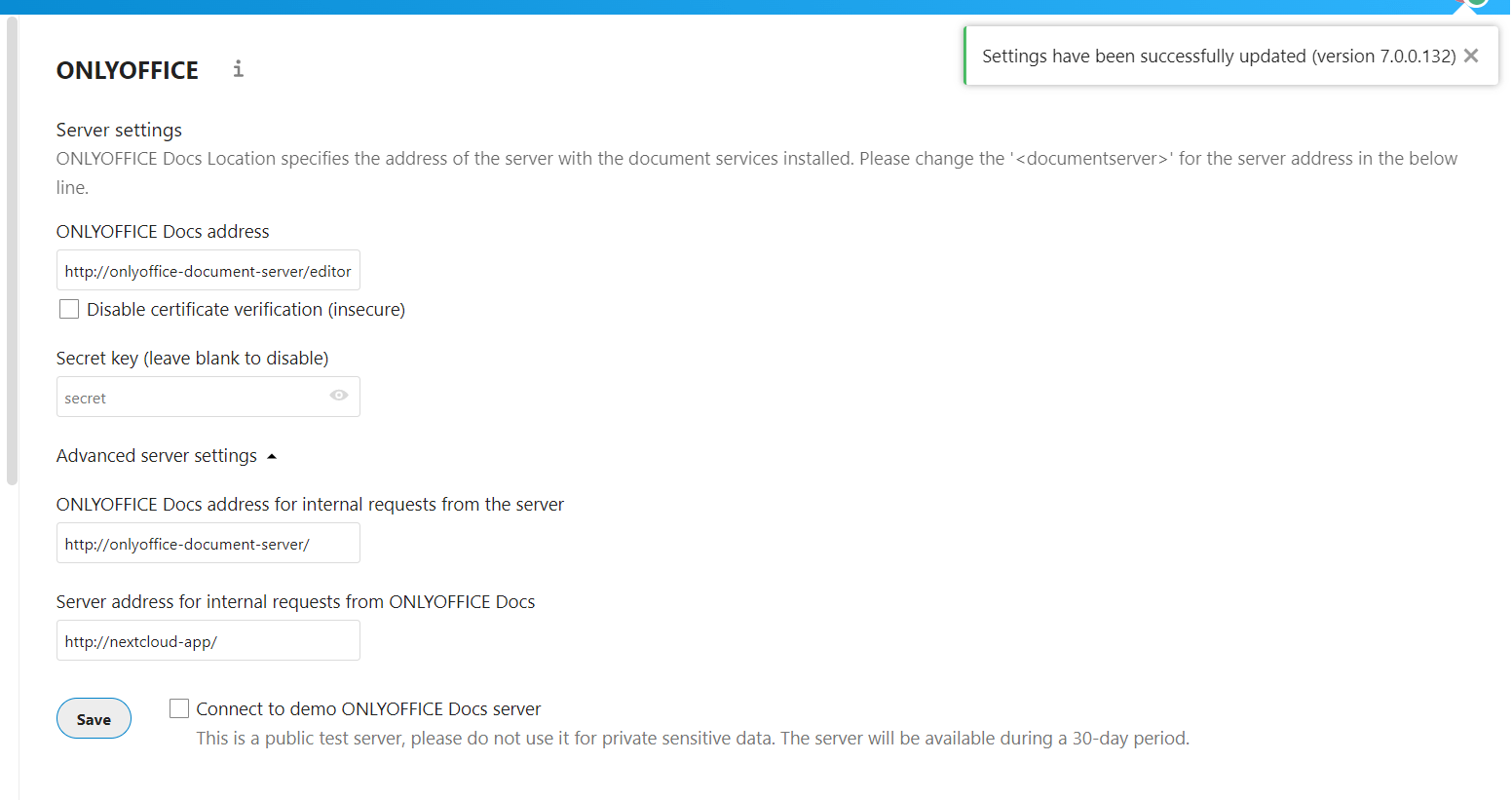
Task: Click Docs address for internal requests label
Action: [x=310, y=504]
